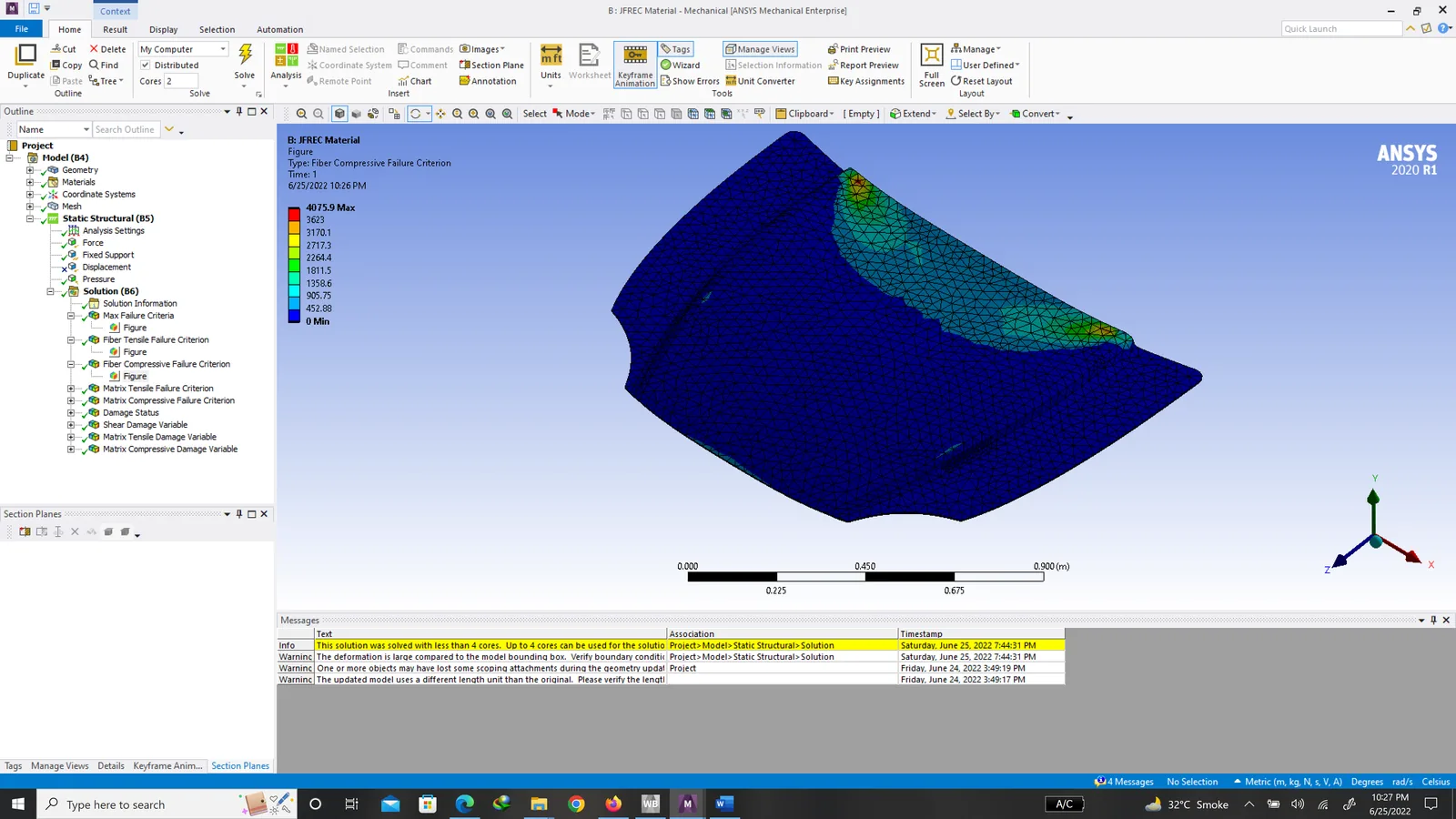This screenshot has height=819, width=1456.
Task: Click the dark blue minimum color band in legend
Action: tap(294, 316)
